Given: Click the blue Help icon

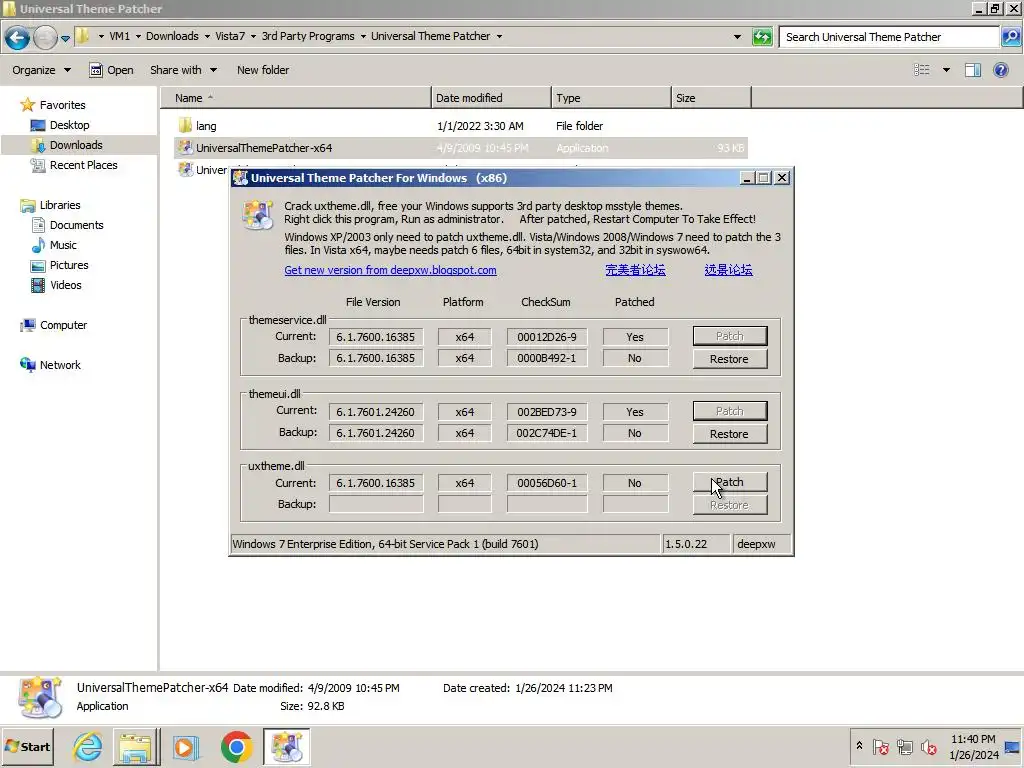Looking at the screenshot, I should [1000, 70].
